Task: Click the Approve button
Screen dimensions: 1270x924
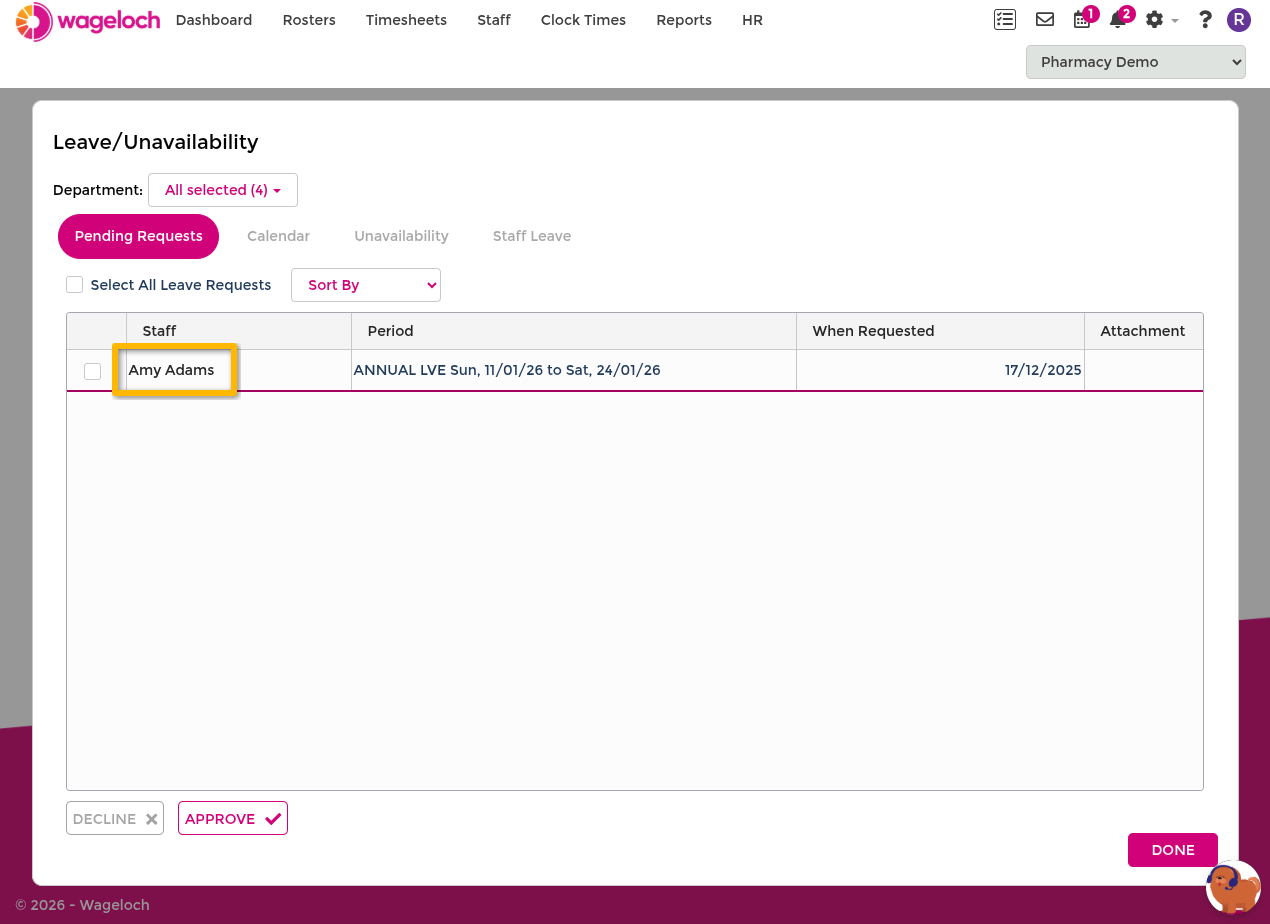Action: pyautogui.click(x=233, y=819)
